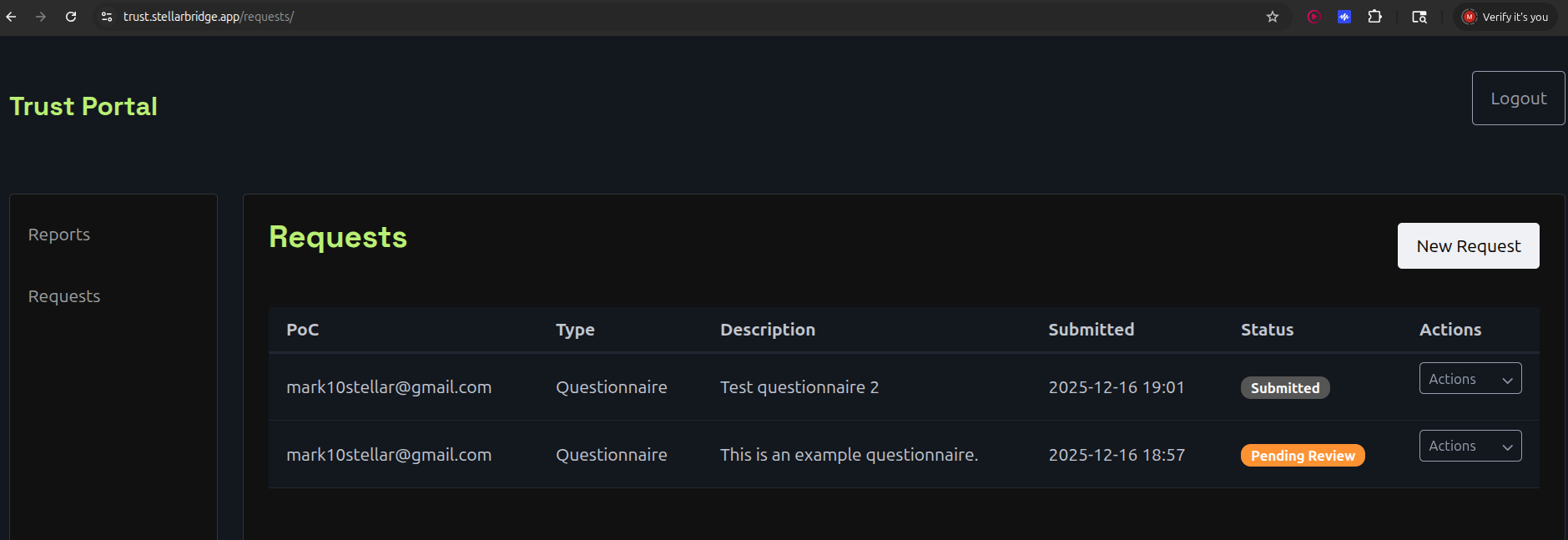Open the Requests sidebar section
This screenshot has height=540, width=1568.
[64, 296]
